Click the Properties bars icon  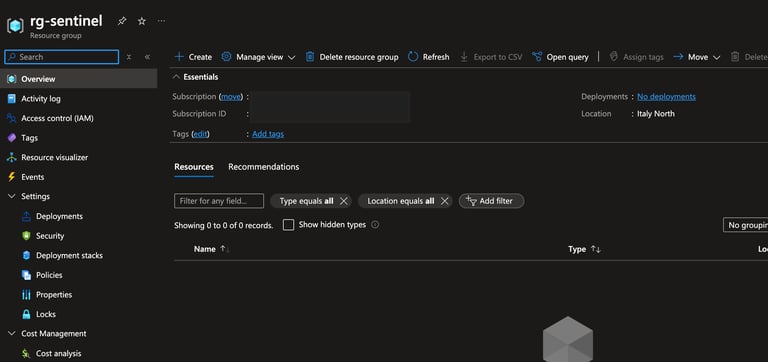click(x=26, y=294)
